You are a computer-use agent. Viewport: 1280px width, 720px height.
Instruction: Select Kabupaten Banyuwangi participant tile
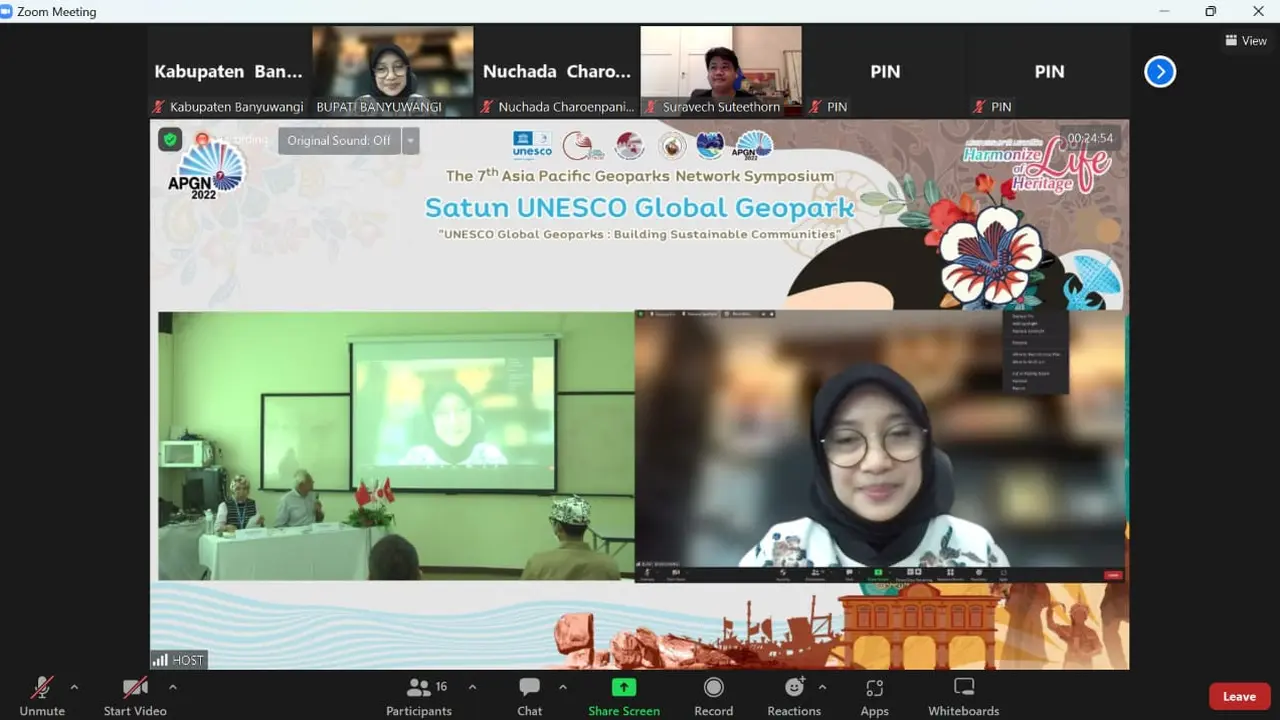tap(228, 72)
